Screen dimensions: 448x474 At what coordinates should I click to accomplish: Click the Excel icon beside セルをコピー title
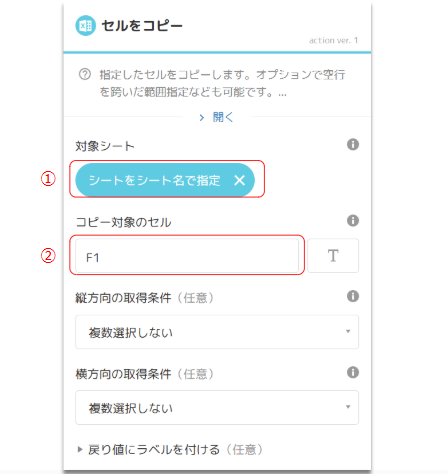85,26
